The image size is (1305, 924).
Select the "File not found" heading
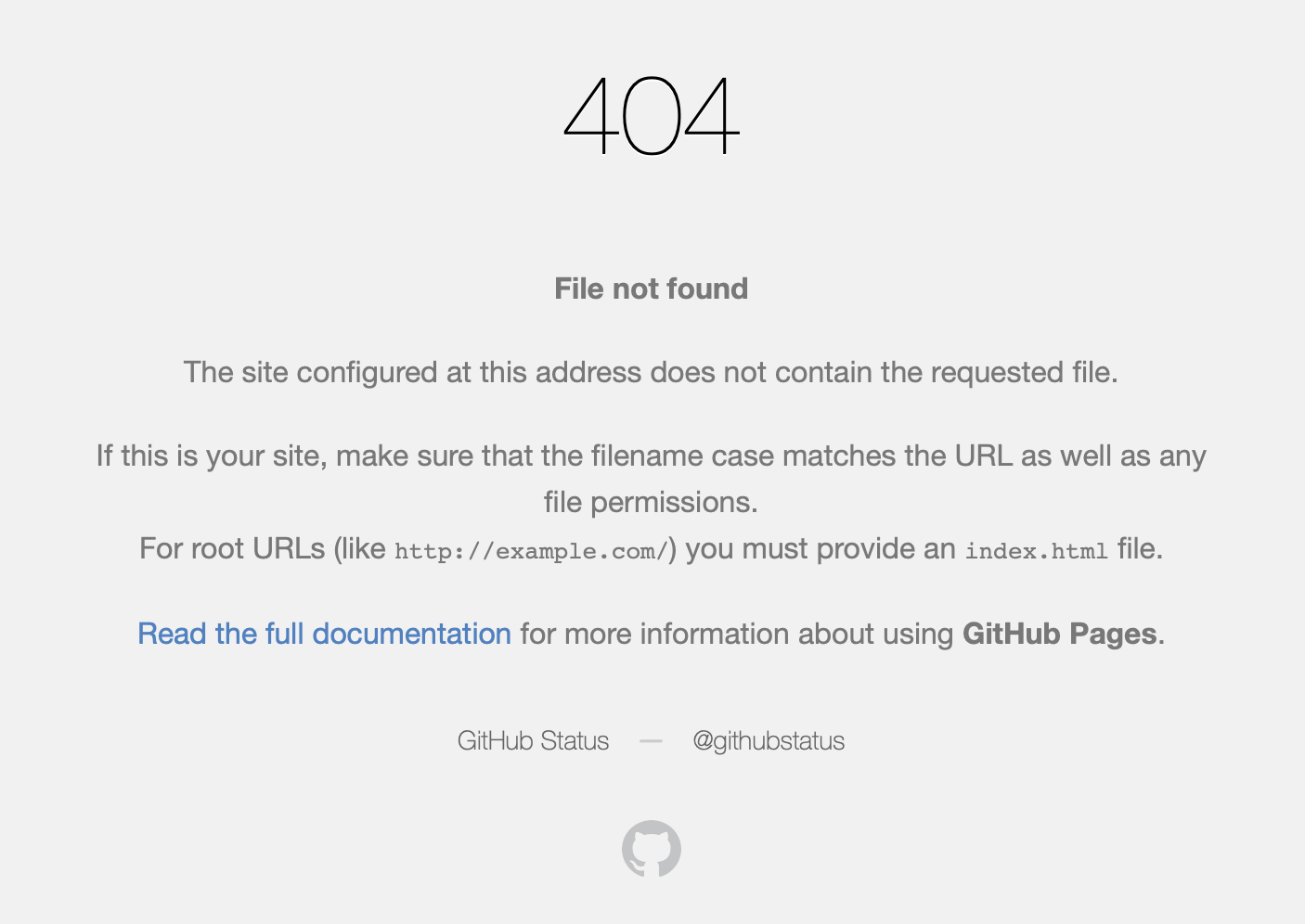pyautogui.click(x=651, y=289)
